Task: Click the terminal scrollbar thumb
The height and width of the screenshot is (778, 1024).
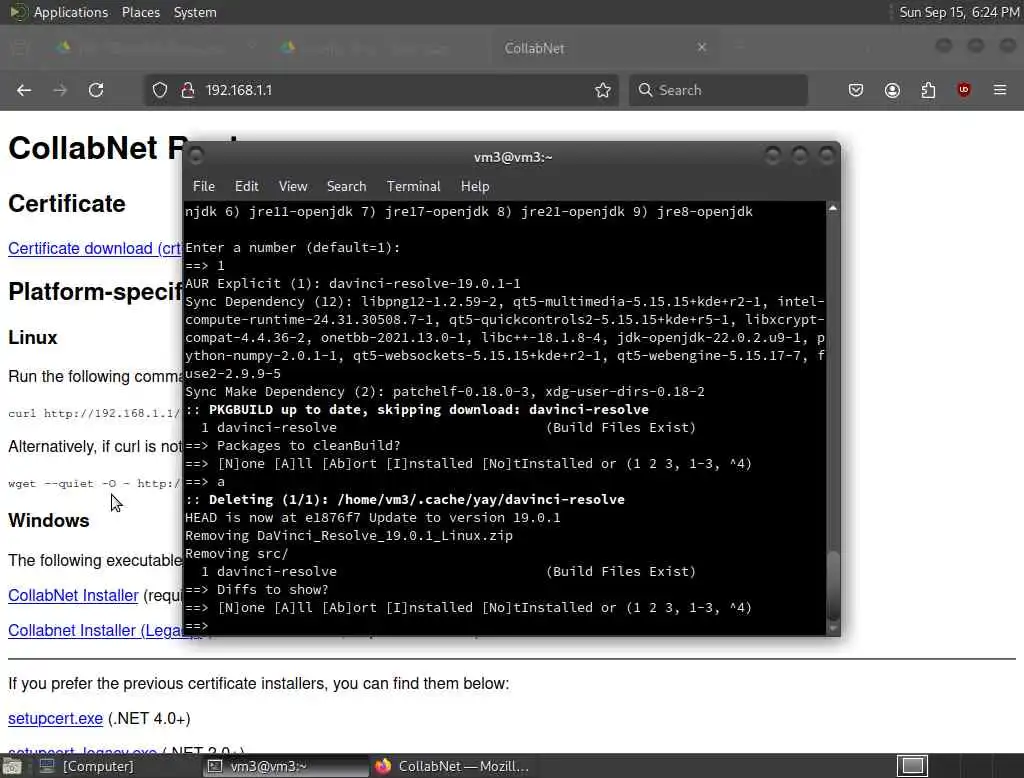Action: tap(833, 586)
